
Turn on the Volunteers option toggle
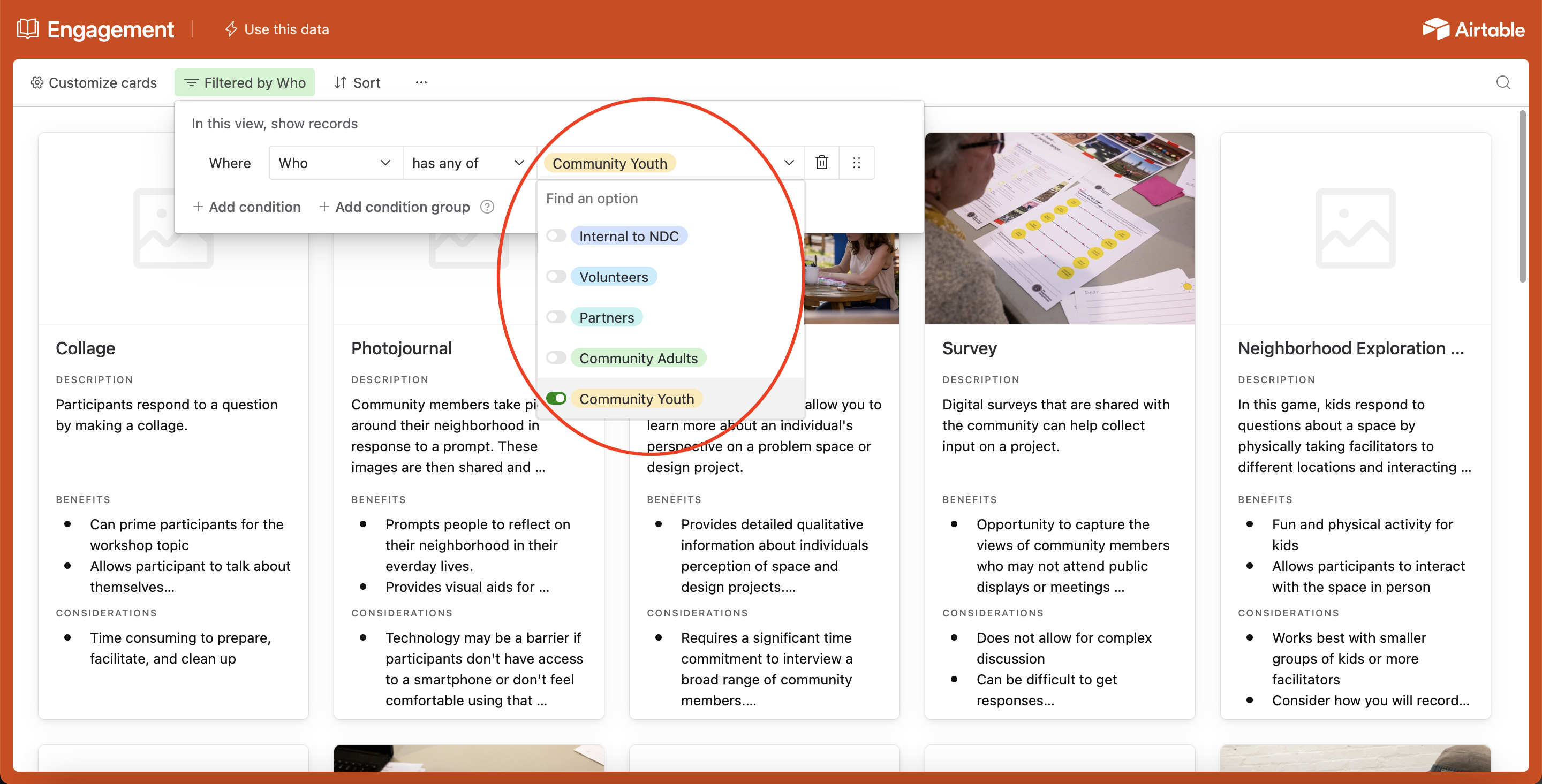tap(556, 277)
